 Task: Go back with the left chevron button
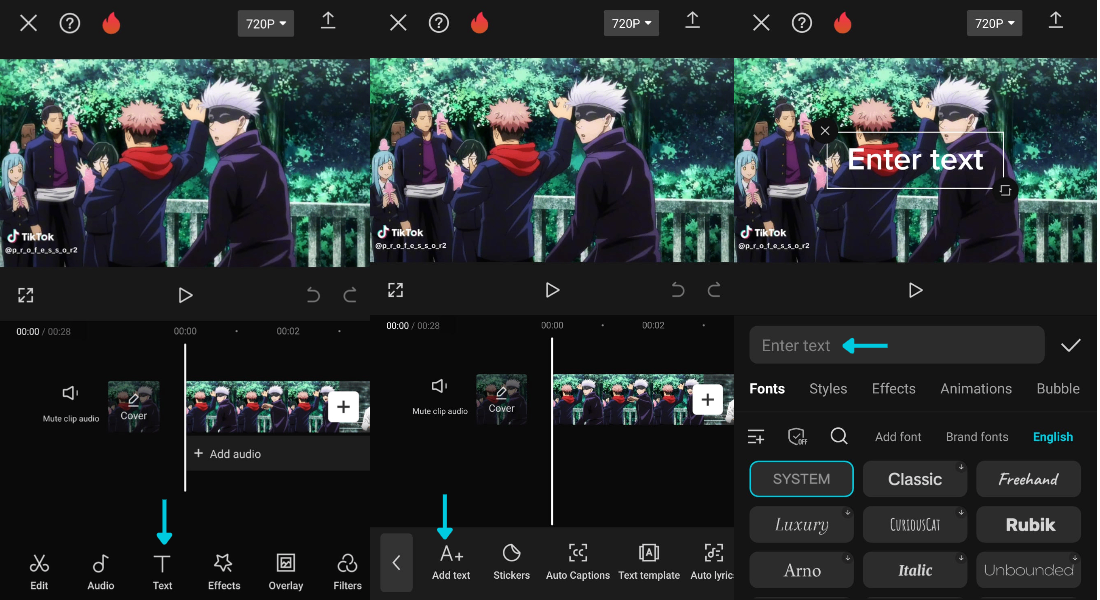coord(396,563)
